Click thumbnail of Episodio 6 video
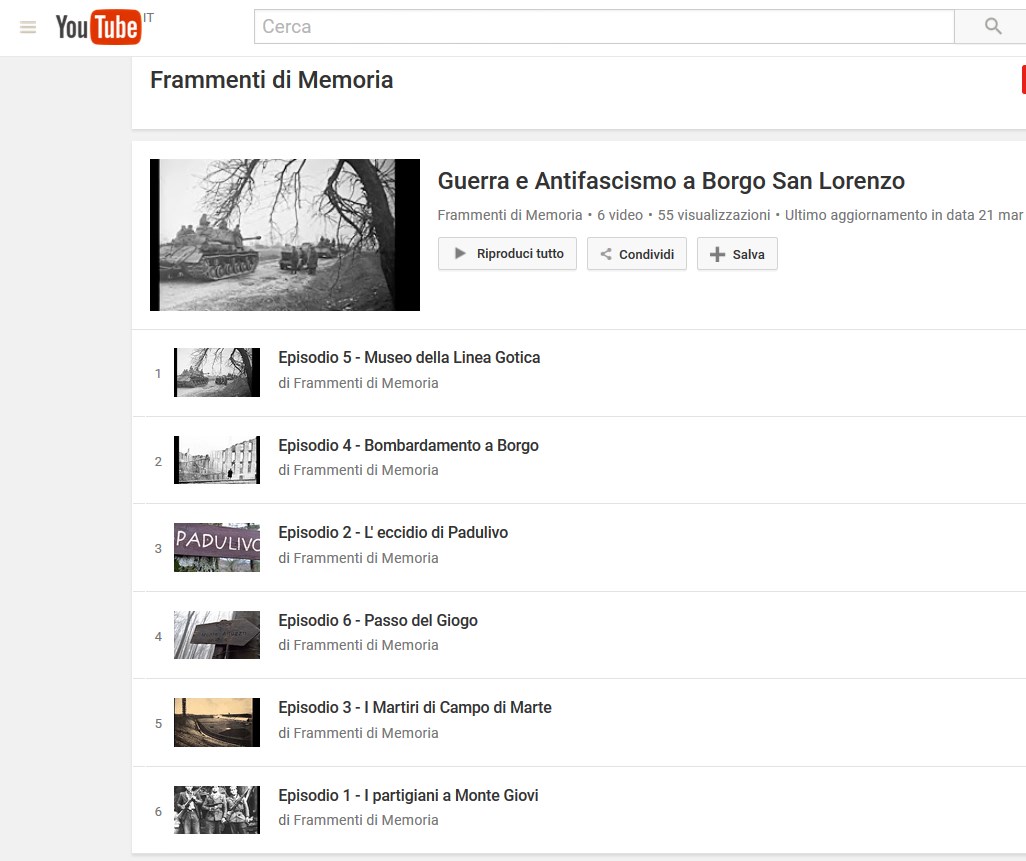Screen dimensions: 1026x861 217,635
